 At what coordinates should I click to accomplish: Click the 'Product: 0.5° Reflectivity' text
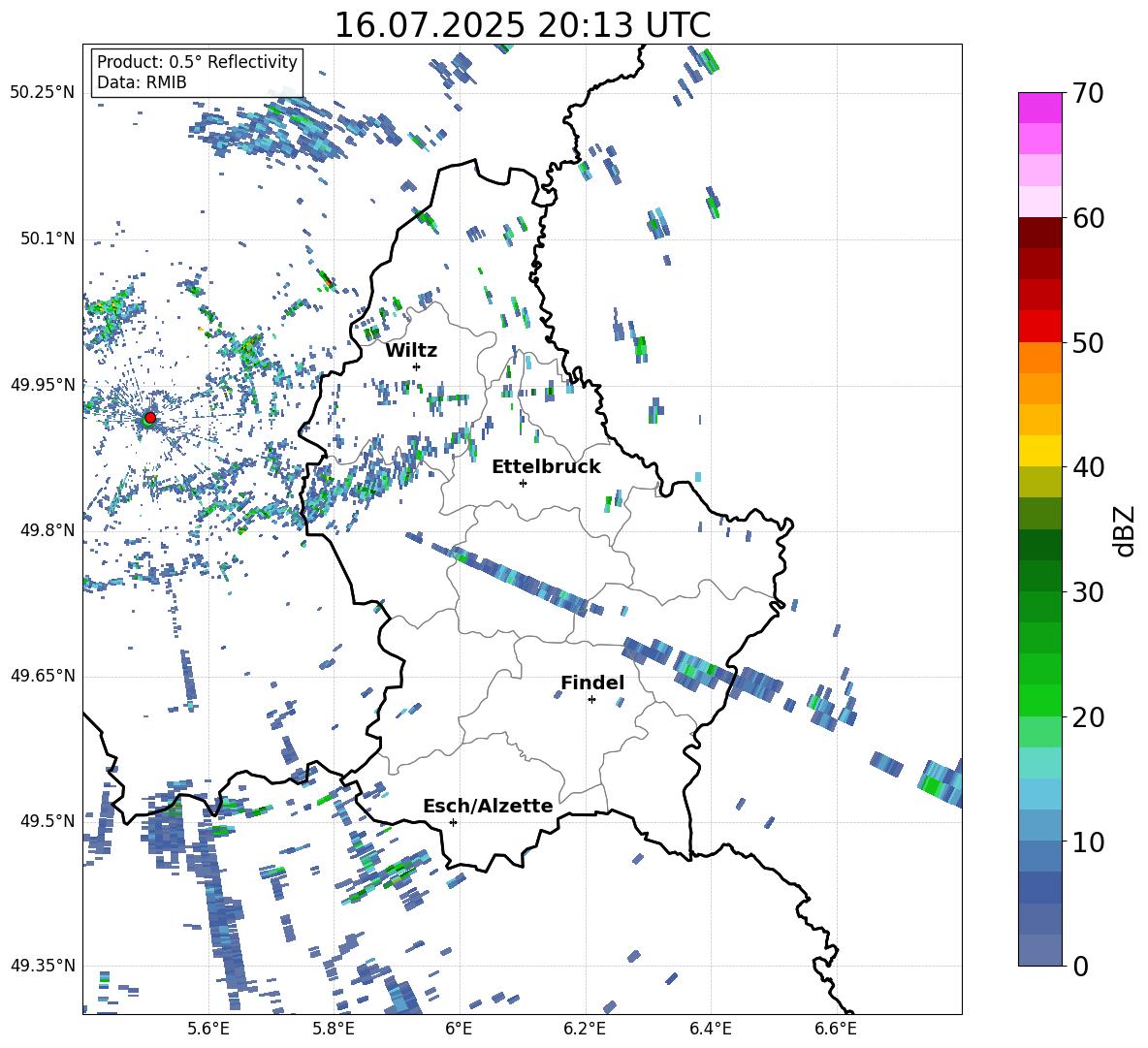(x=197, y=62)
